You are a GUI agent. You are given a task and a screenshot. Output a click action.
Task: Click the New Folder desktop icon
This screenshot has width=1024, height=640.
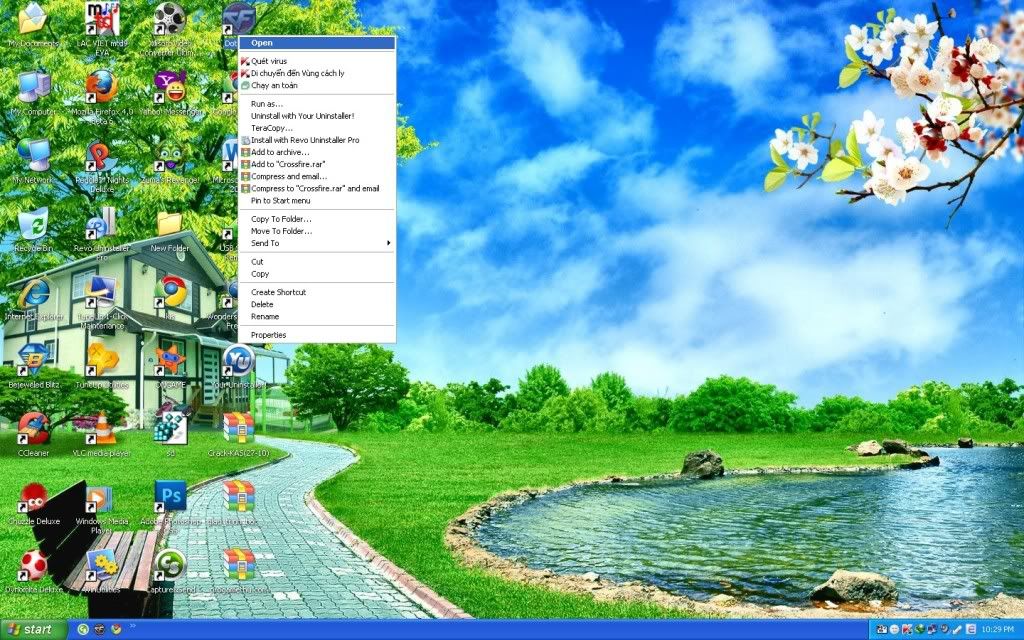(x=170, y=224)
